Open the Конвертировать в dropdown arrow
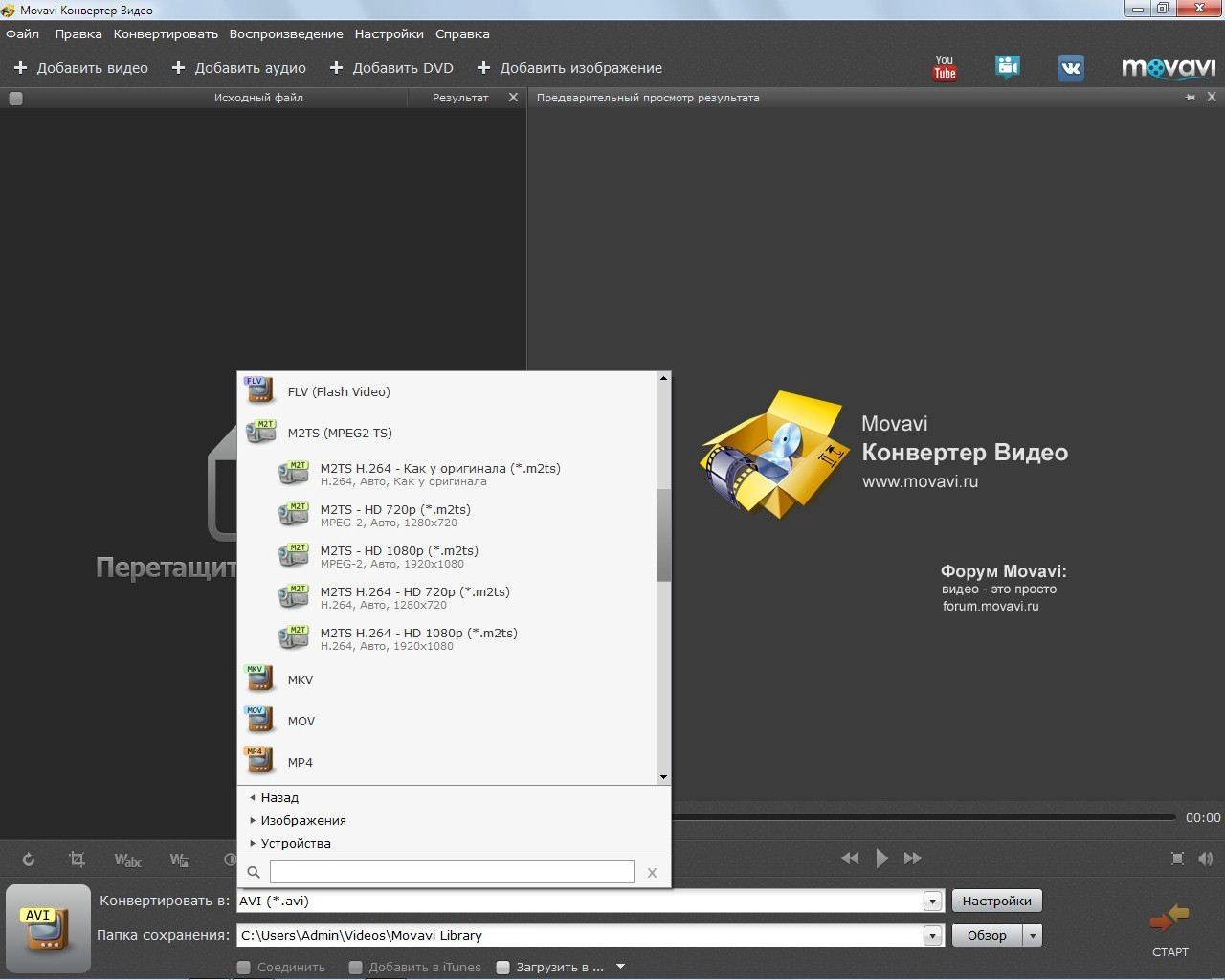This screenshot has height=980, width=1225. pyautogui.click(x=932, y=902)
